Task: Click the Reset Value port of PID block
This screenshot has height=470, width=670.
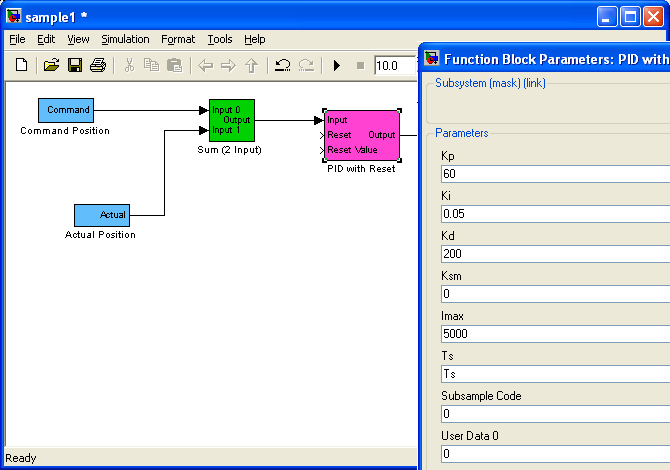Action: (x=323, y=150)
